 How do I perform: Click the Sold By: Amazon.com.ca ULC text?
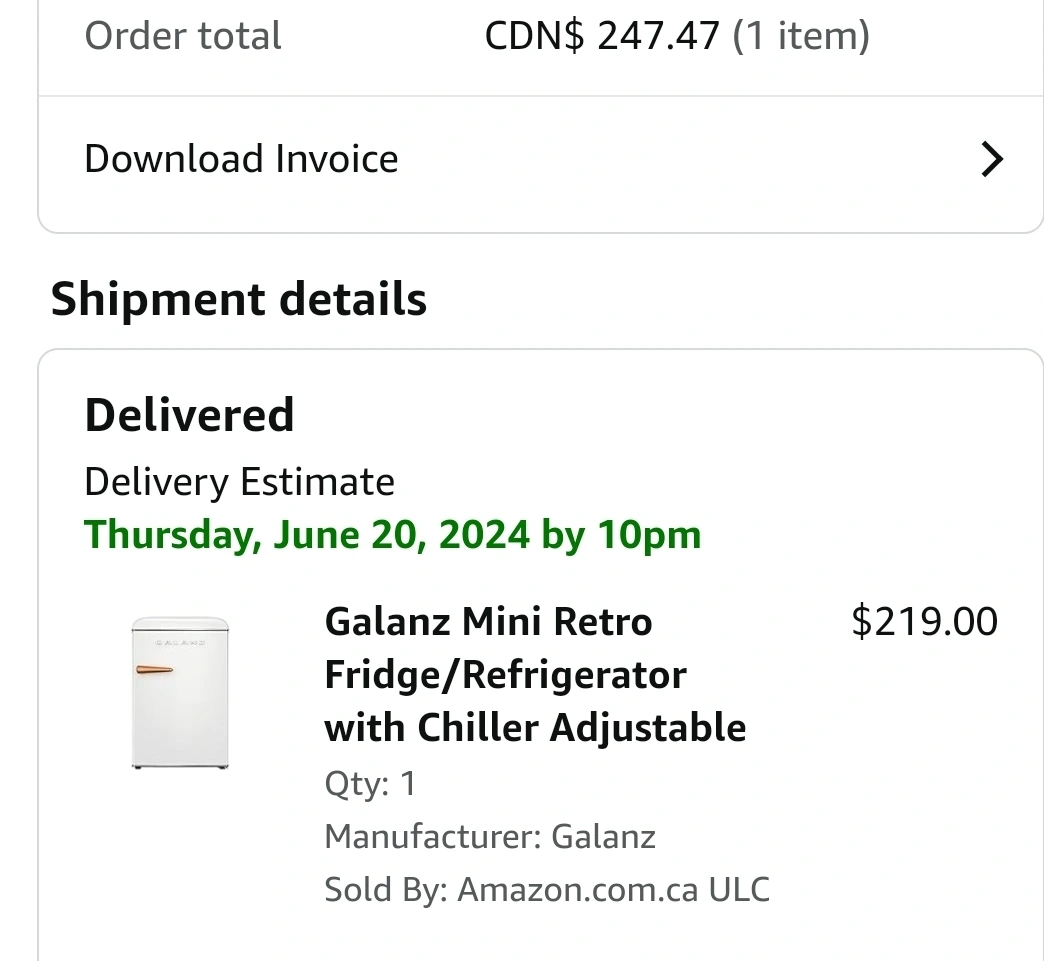pyautogui.click(x=547, y=889)
